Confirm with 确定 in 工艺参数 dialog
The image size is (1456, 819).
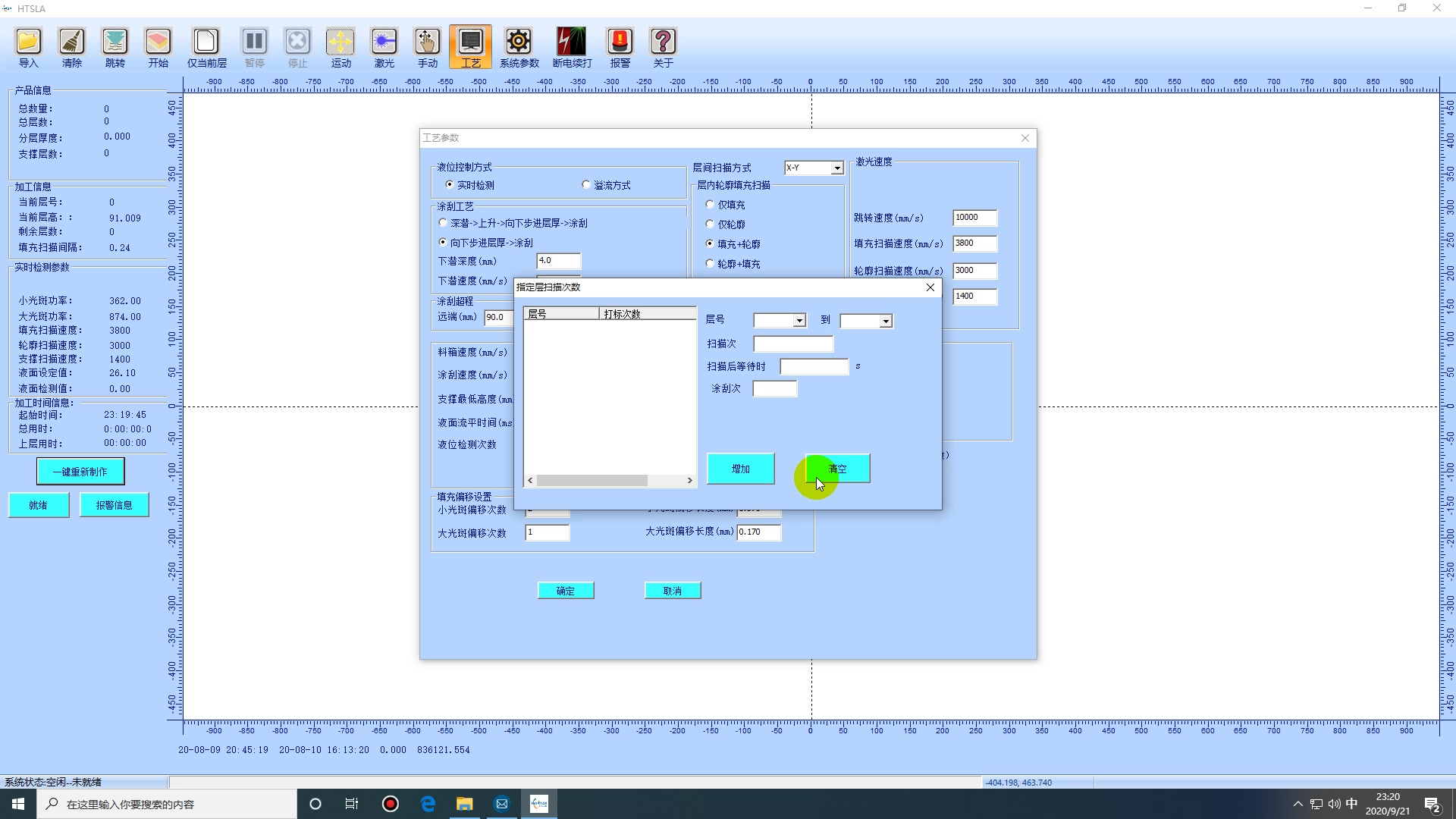pos(566,591)
